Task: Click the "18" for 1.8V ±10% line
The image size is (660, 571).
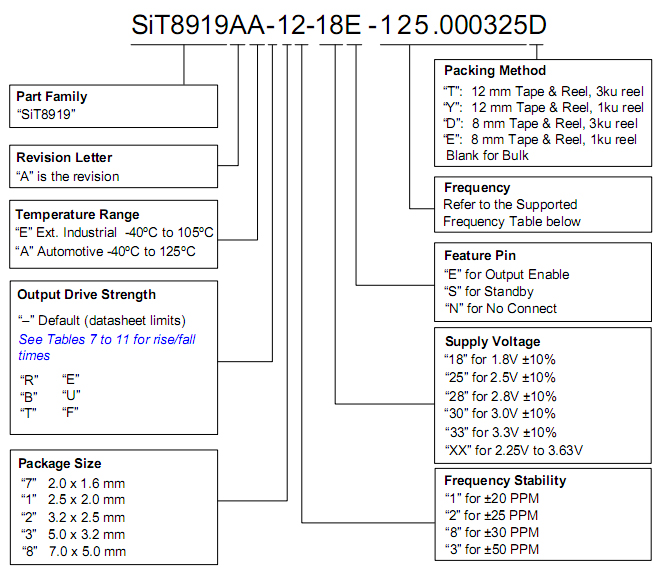Action: [x=500, y=359]
